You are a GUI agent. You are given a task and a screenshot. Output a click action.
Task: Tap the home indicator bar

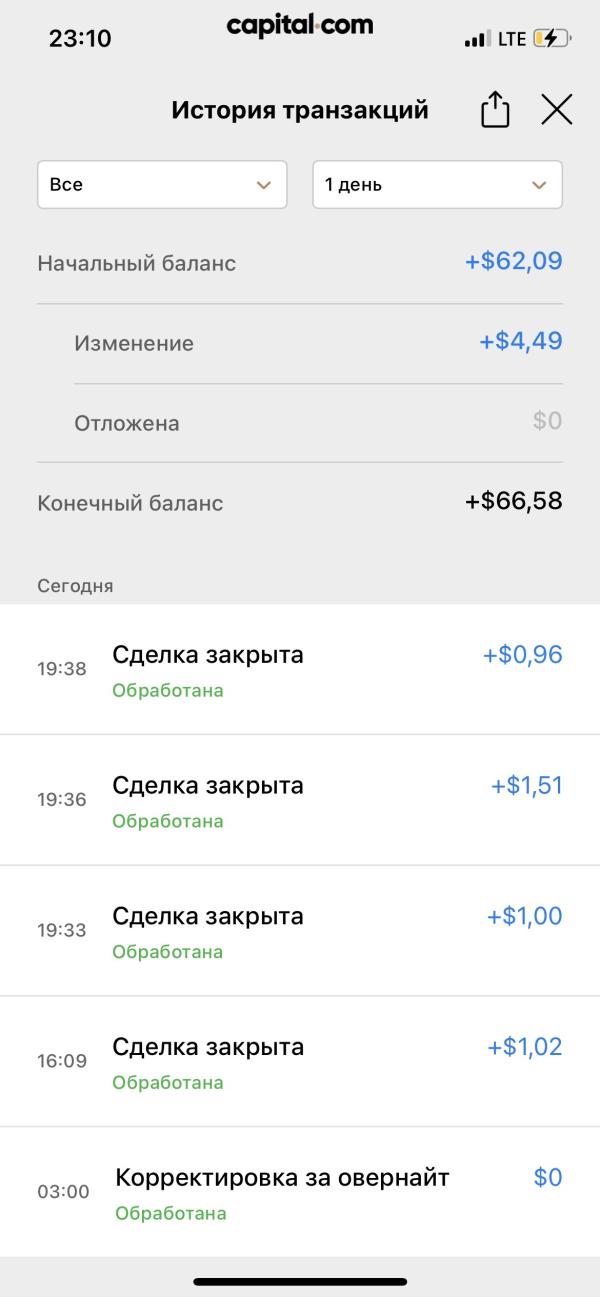(x=300, y=1281)
